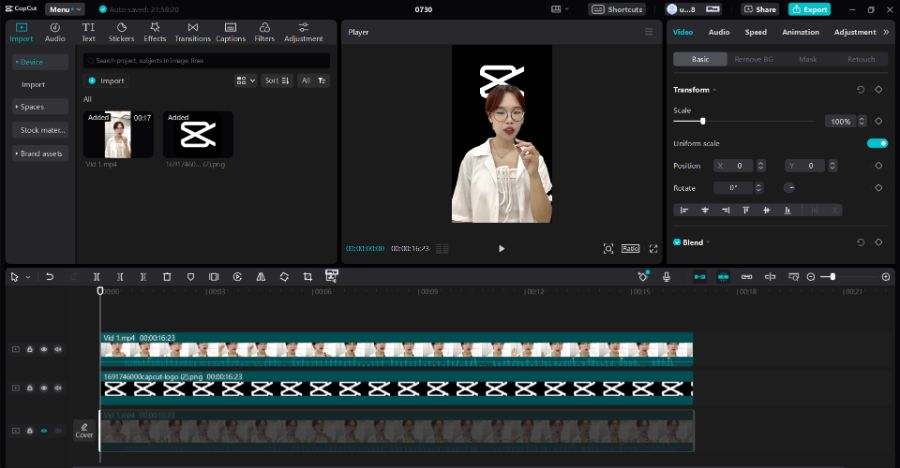The width and height of the screenshot is (900, 468).
Task: Open the Animation tab in properties panel
Action: 800,32
